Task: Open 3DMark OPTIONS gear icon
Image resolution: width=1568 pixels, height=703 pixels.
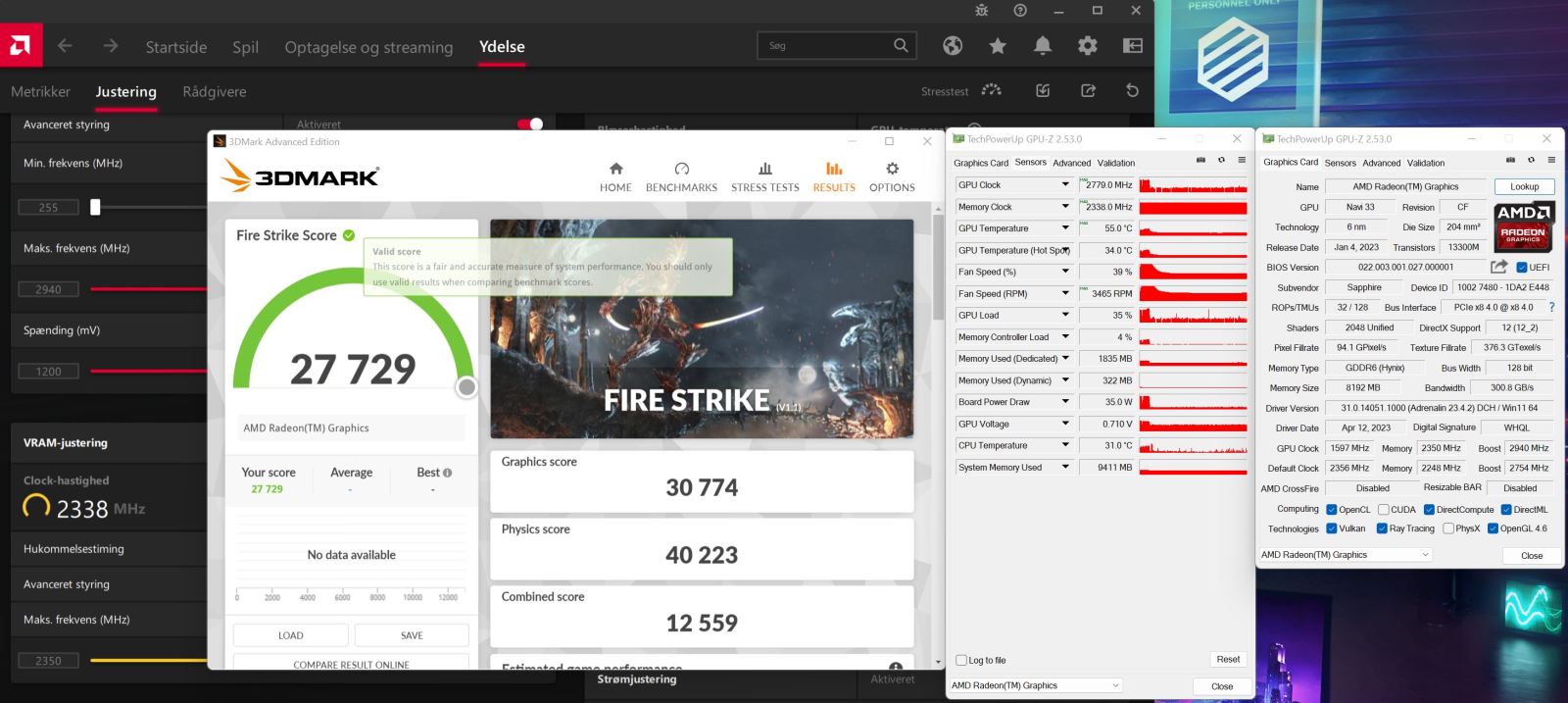Action: click(892, 169)
